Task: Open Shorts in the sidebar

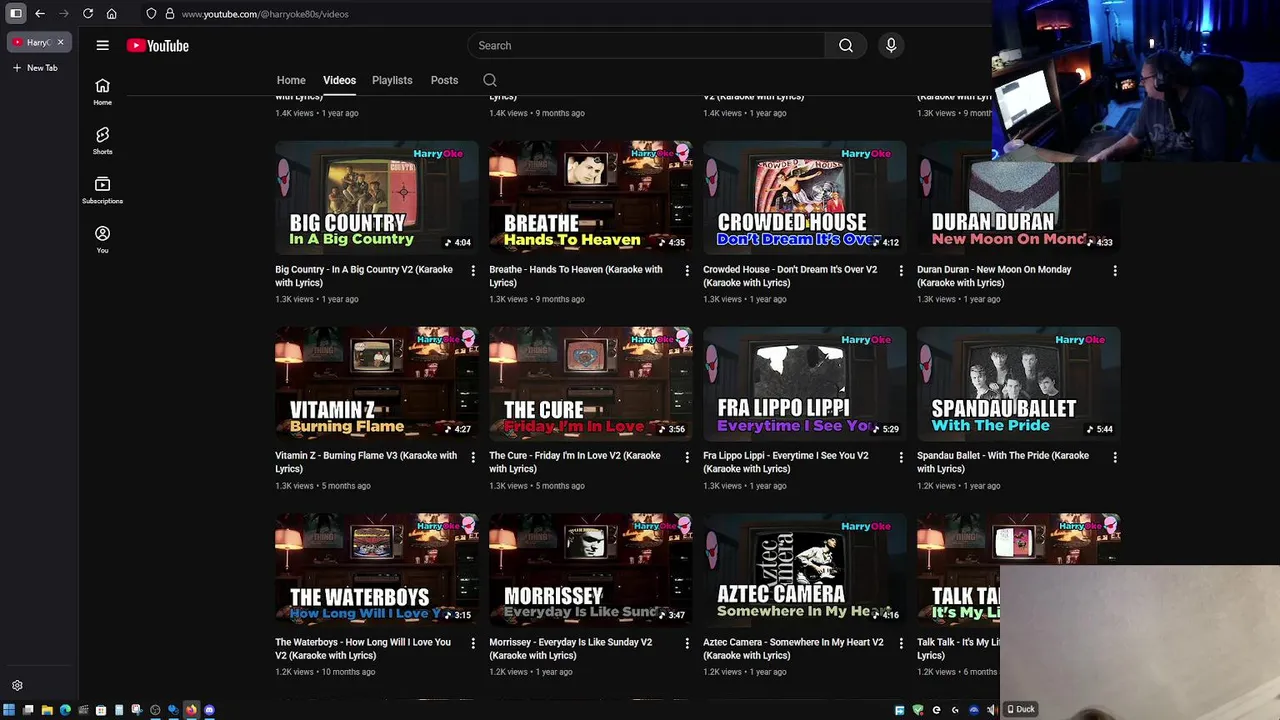Action: click(102, 140)
